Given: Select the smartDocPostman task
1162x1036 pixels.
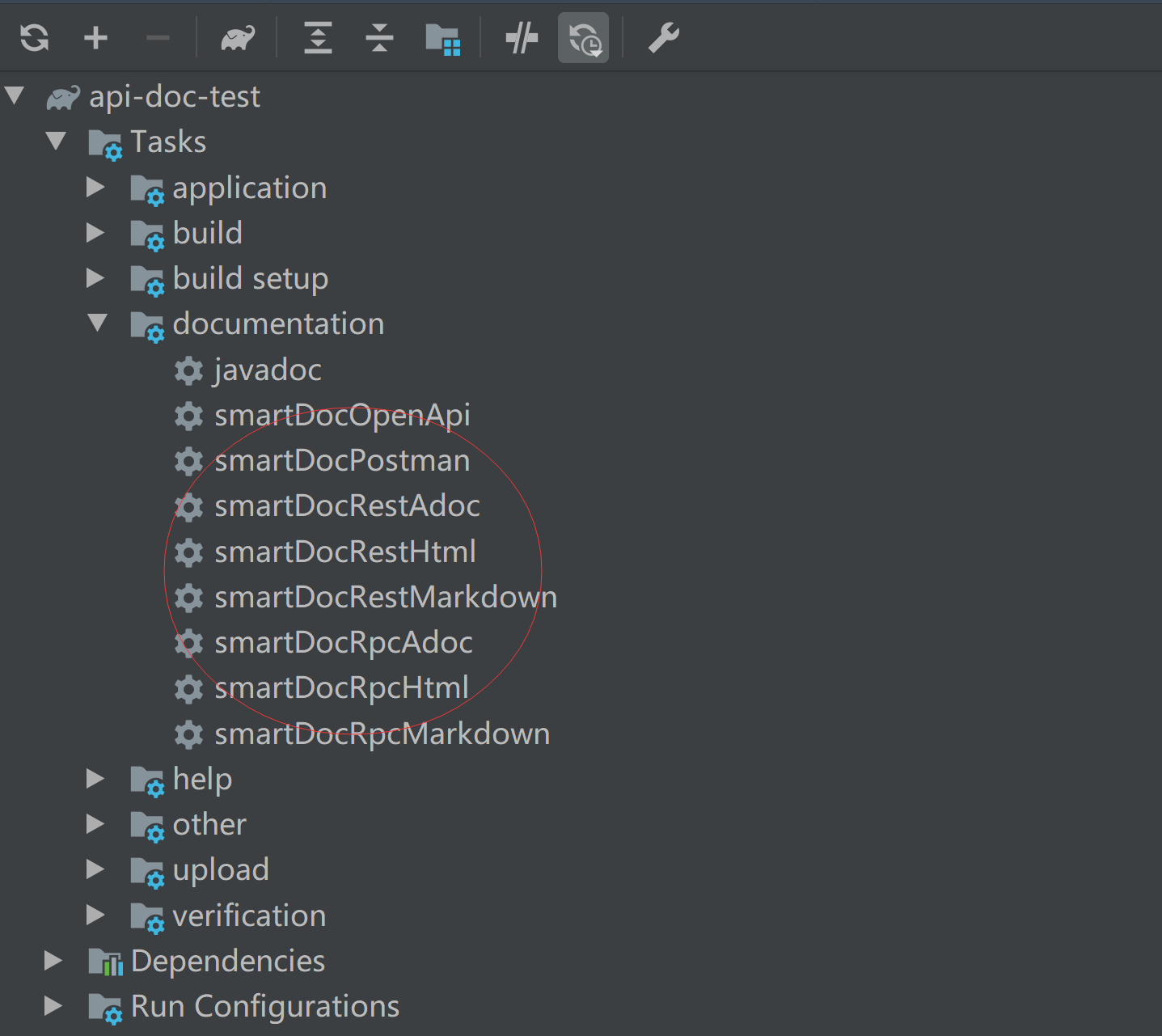Looking at the screenshot, I should [x=342, y=461].
